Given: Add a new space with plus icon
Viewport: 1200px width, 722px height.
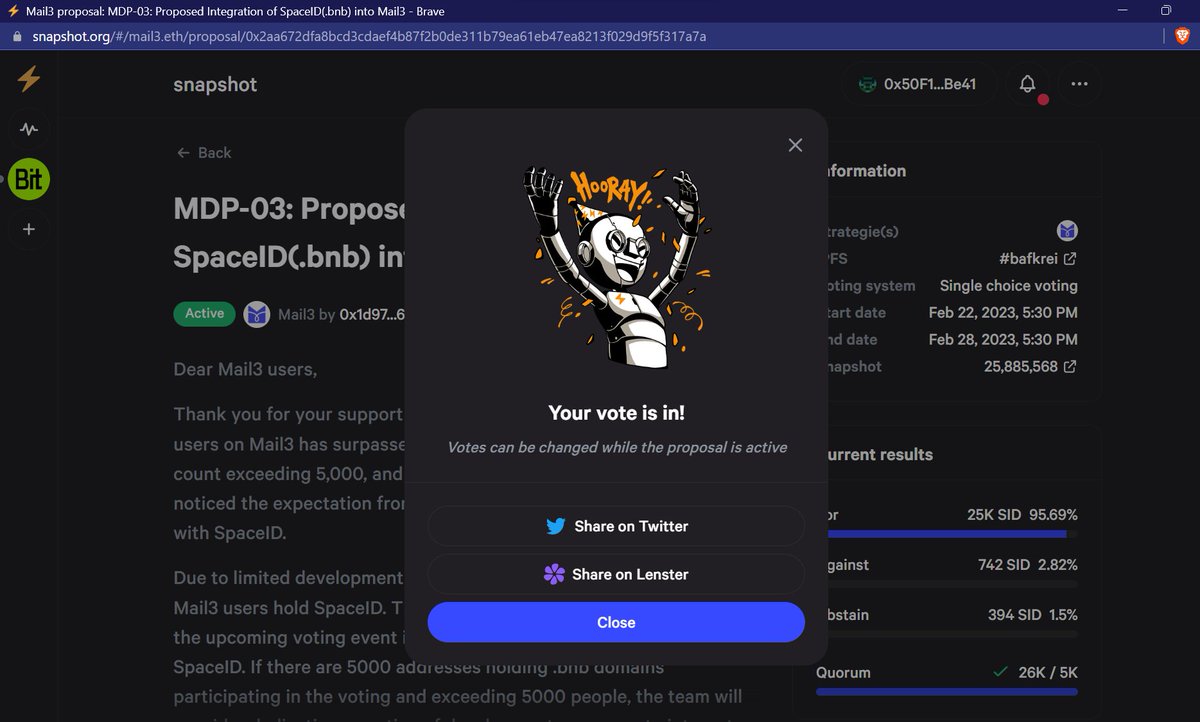Looking at the screenshot, I should [x=28, y=229].
